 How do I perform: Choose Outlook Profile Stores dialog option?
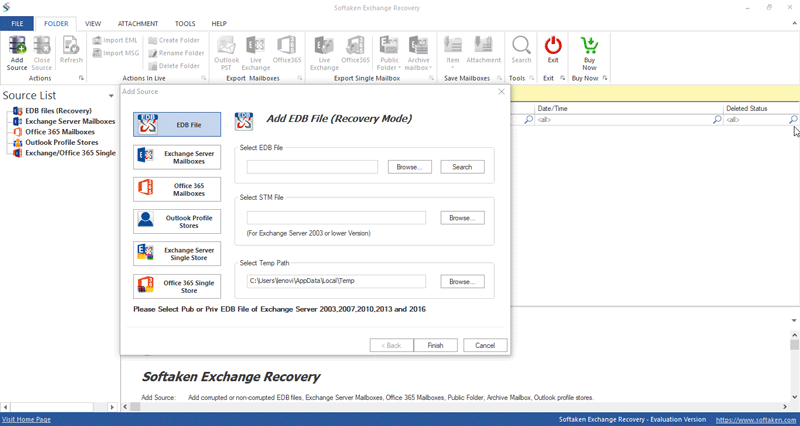177,221
